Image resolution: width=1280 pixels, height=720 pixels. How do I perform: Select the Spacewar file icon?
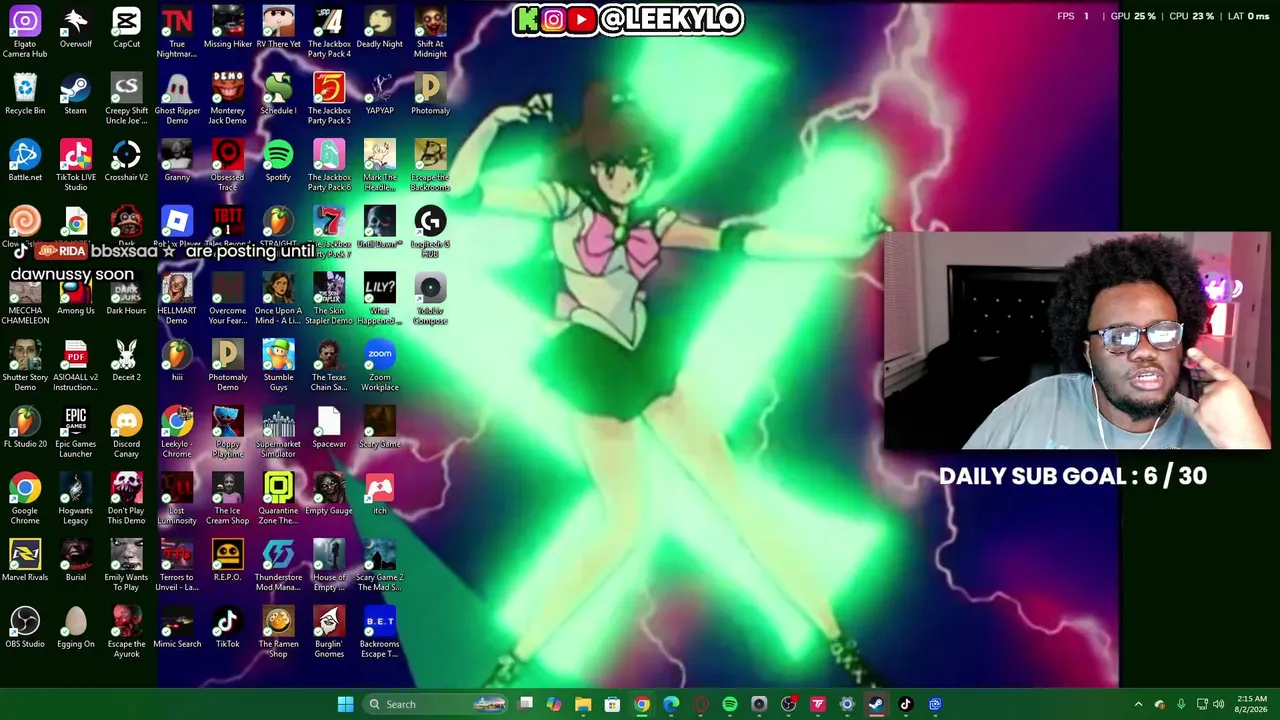(329, 428)
